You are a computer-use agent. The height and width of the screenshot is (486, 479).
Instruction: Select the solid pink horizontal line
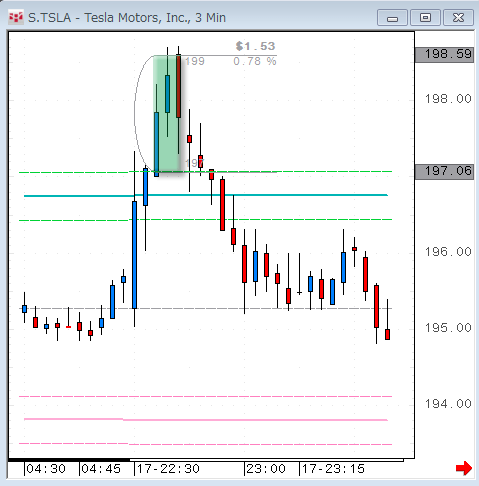[206, 419]
